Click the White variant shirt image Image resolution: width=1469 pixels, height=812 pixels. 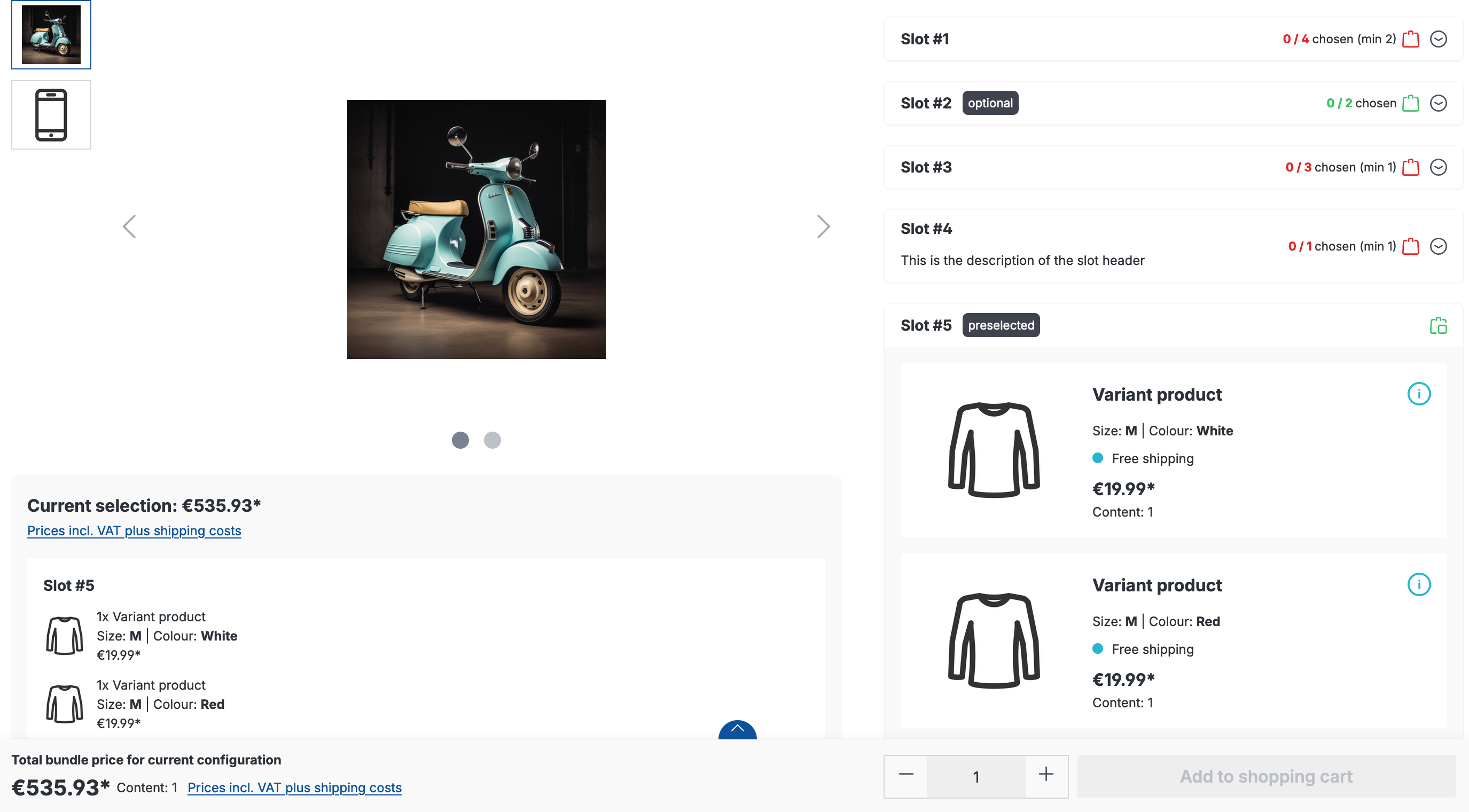[x=994, y=450]
